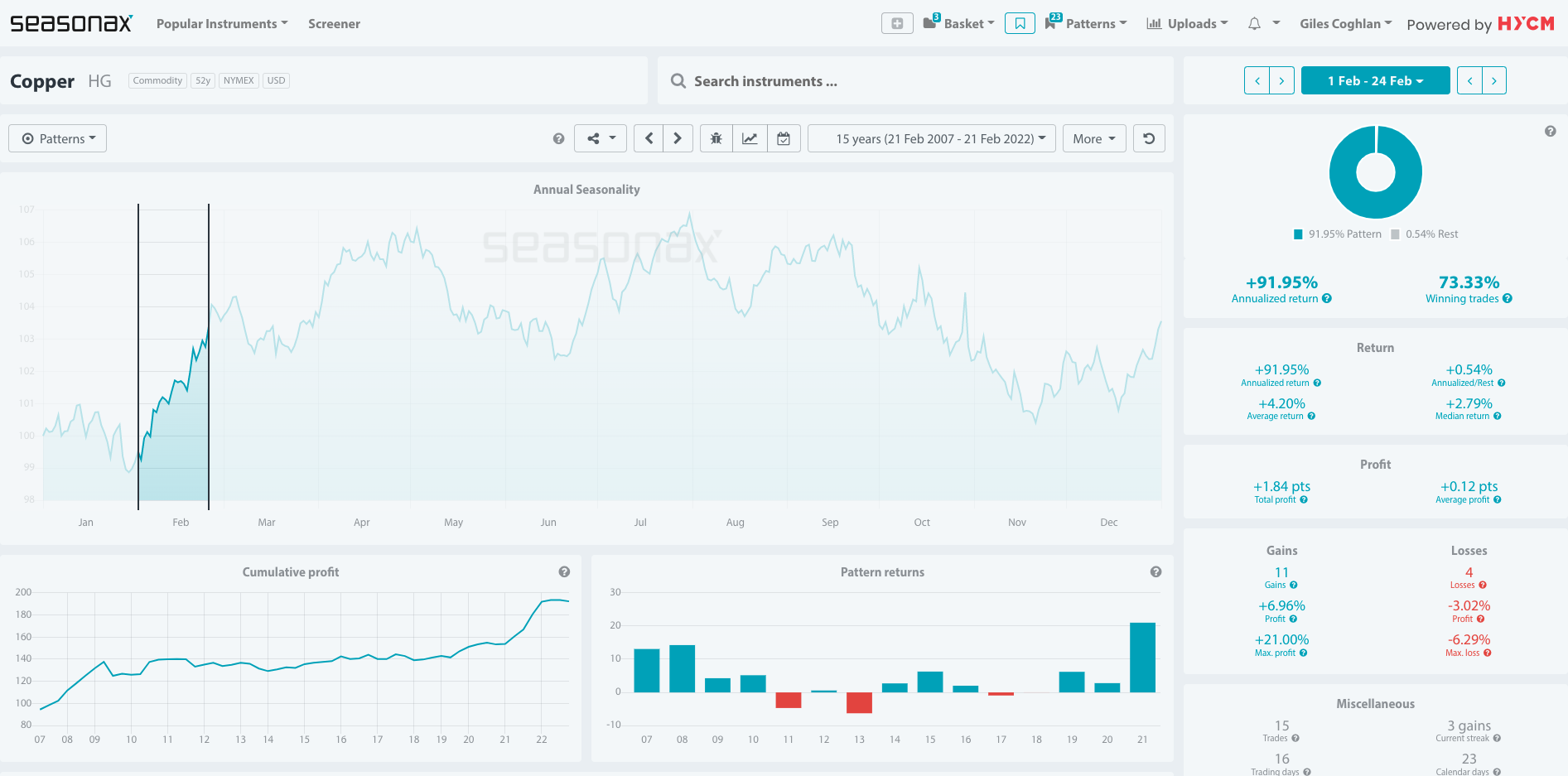The height and width of the screenshot is (776, 1568).
Task: Click the Search instruments field
Action: 915,81
